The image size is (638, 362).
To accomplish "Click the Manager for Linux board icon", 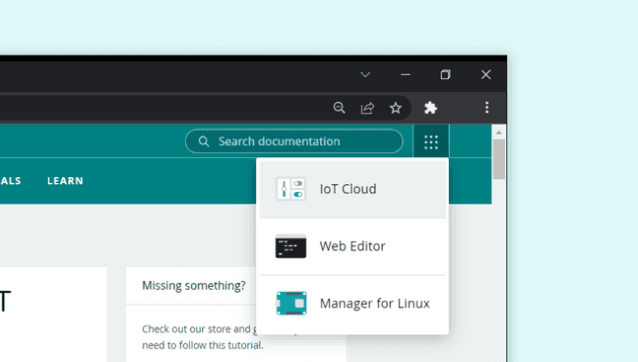I will 291,303.
